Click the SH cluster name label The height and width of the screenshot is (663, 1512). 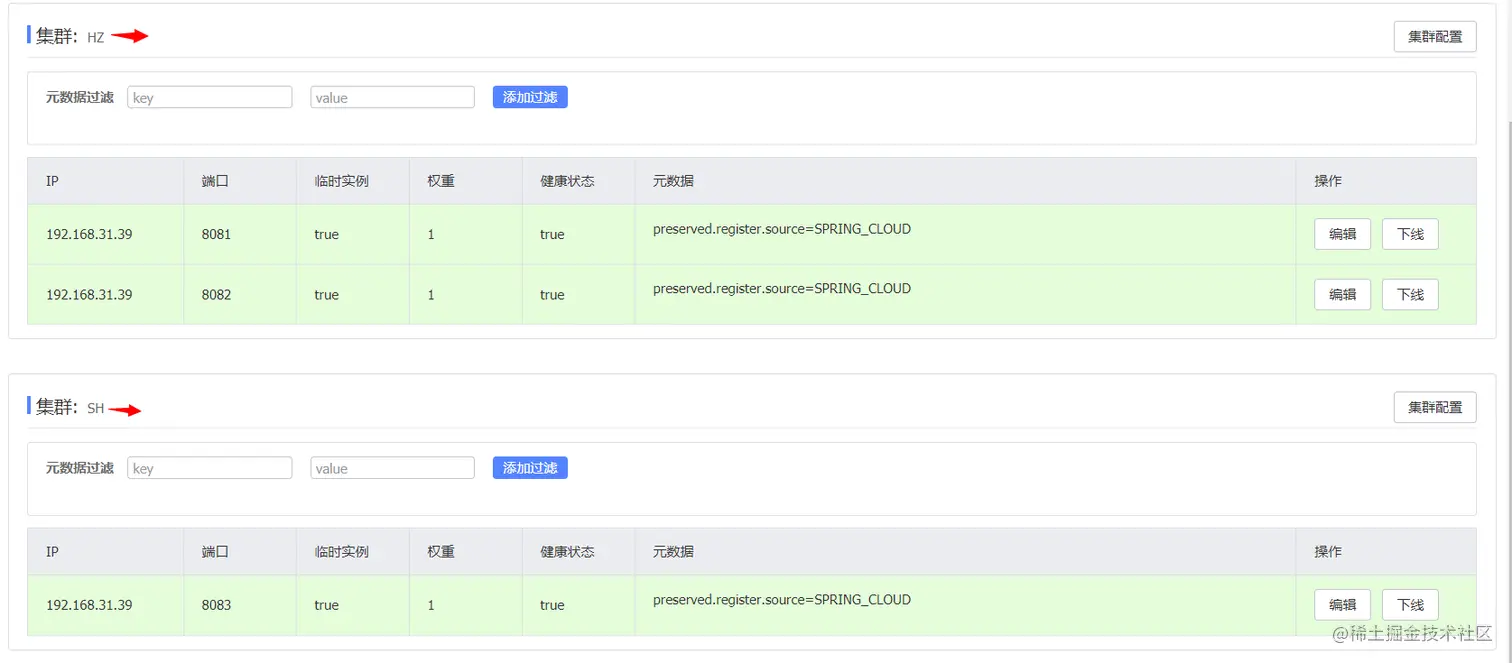[x=96, y=409]
